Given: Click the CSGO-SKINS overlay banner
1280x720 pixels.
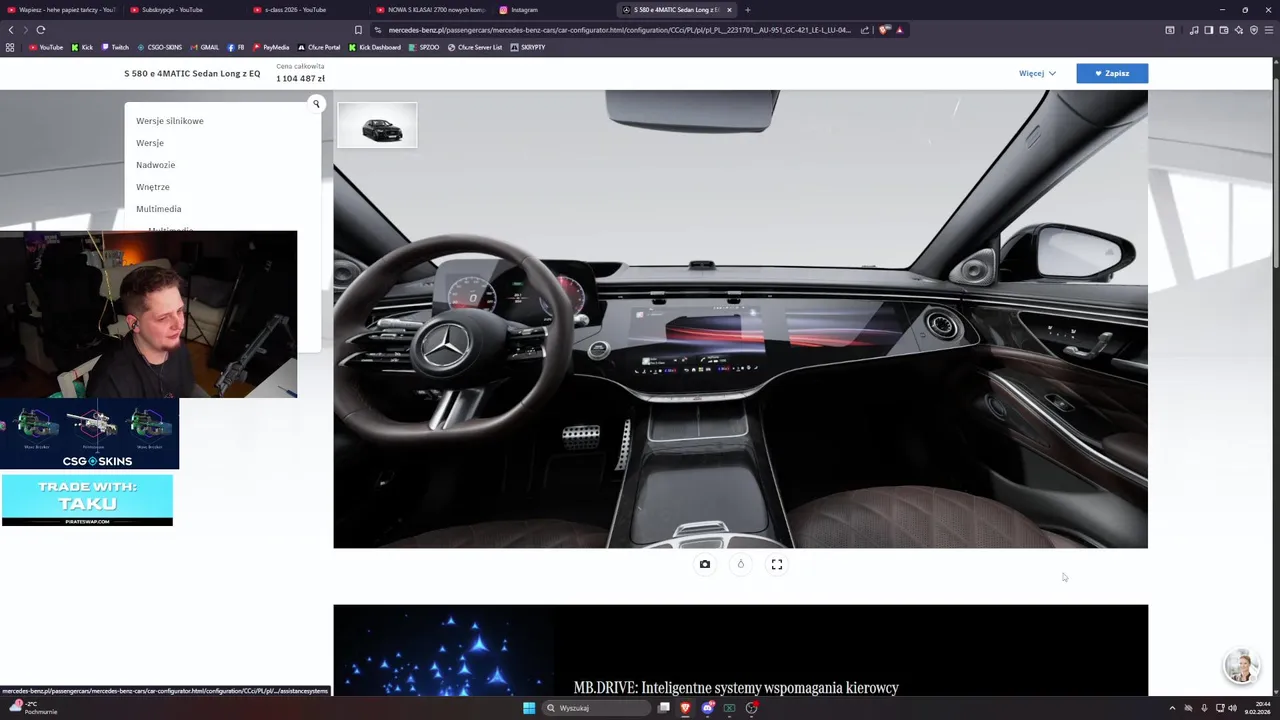Looking at the screenshot, I should click(x=90, y=434).
